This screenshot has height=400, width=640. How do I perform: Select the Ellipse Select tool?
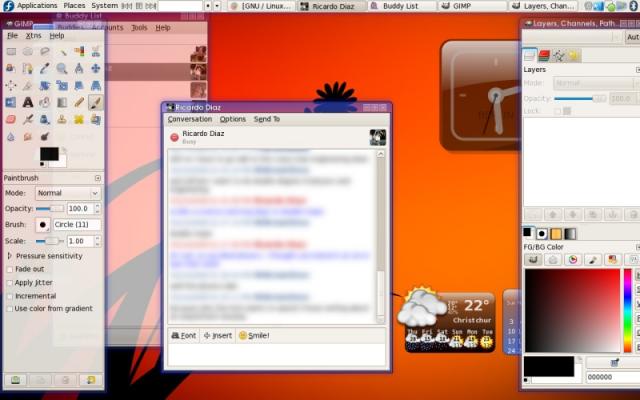click(28, 51)
